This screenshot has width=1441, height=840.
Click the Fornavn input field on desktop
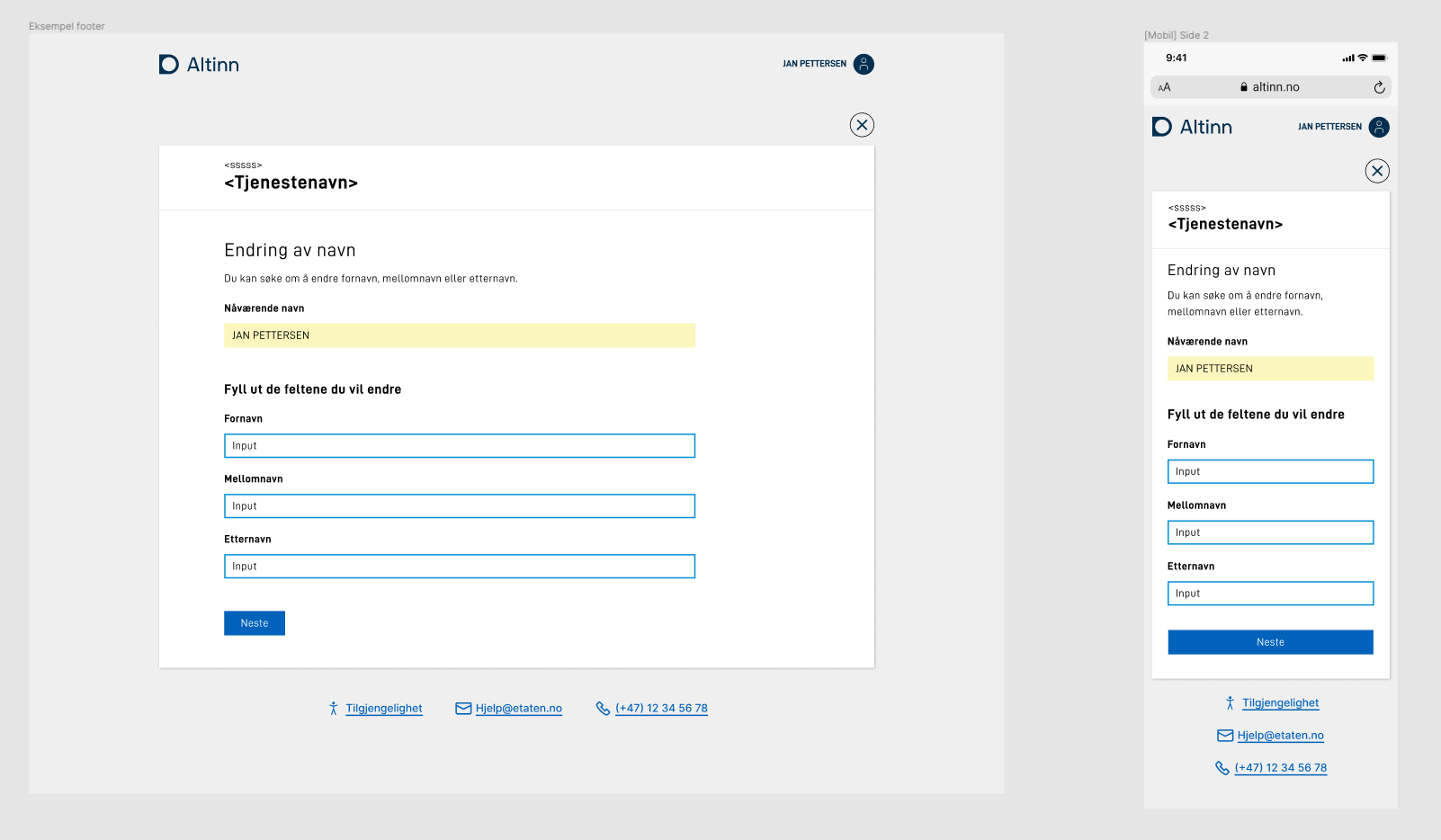pyautogui.click(x=459, y=445)
